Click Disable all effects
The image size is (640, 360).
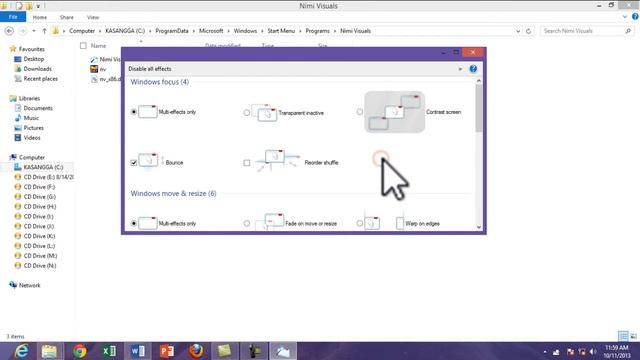coord(150,69)
